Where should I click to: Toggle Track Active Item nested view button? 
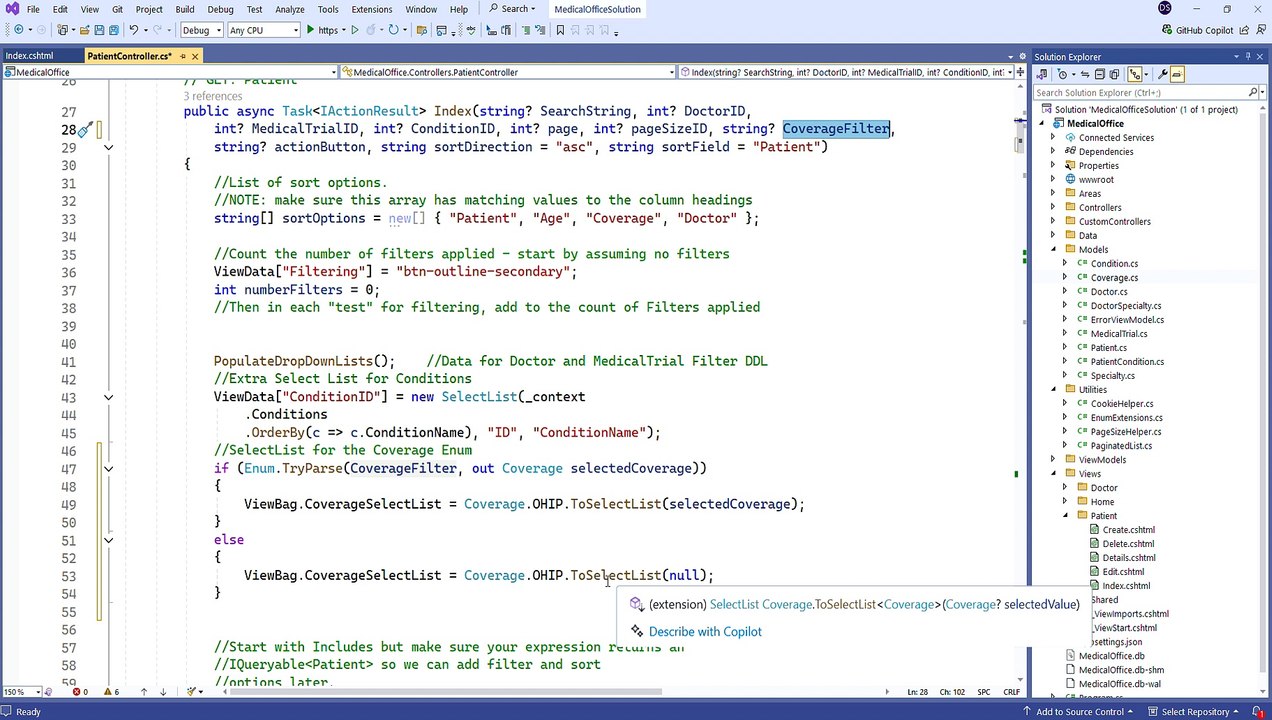coord(1135,74)
